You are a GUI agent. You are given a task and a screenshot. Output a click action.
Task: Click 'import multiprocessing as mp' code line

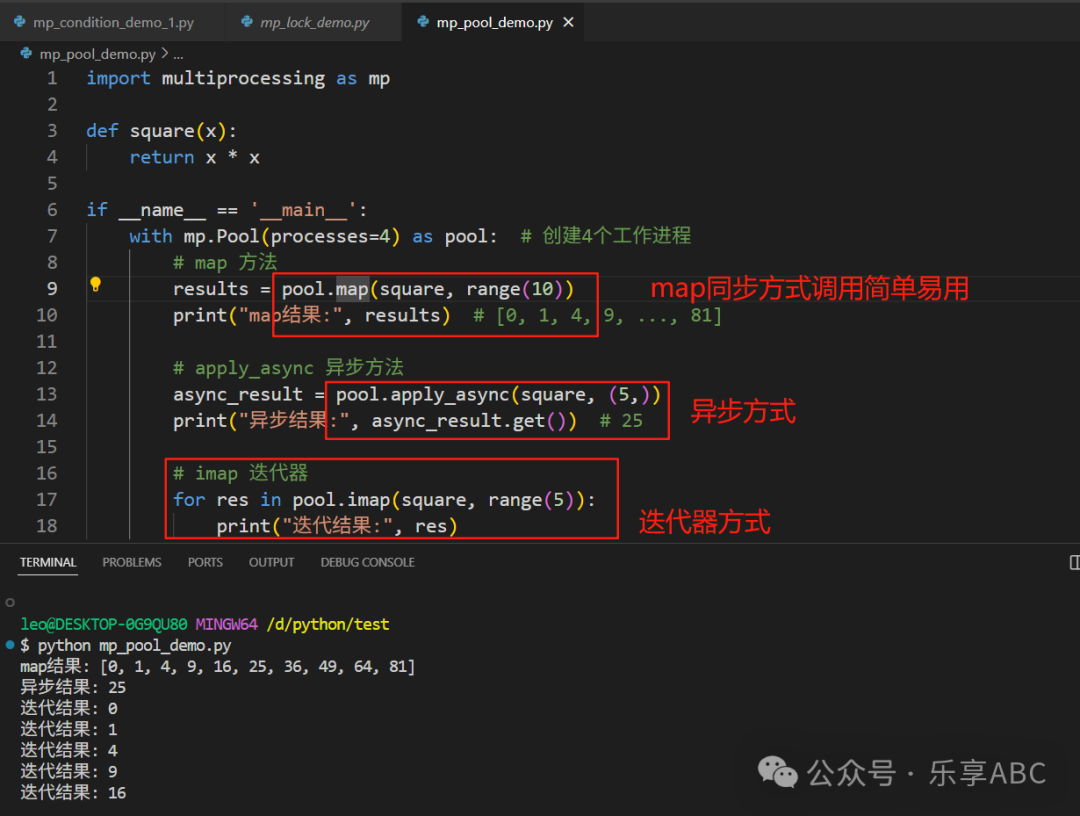point(238,79)
